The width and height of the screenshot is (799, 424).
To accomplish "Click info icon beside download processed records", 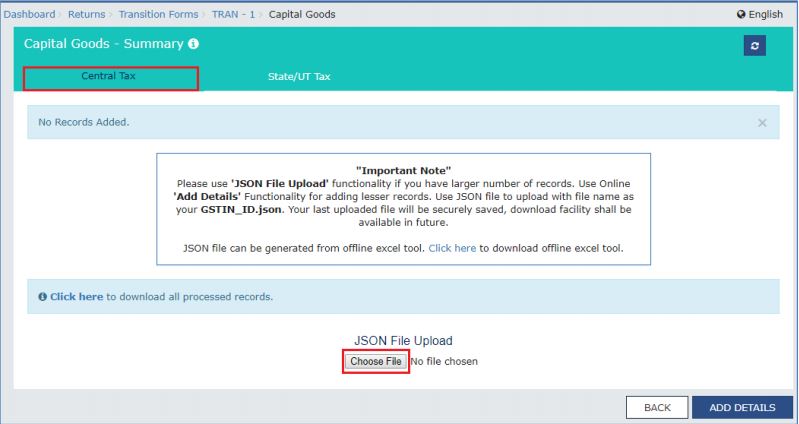I will (x=42, y=297).
